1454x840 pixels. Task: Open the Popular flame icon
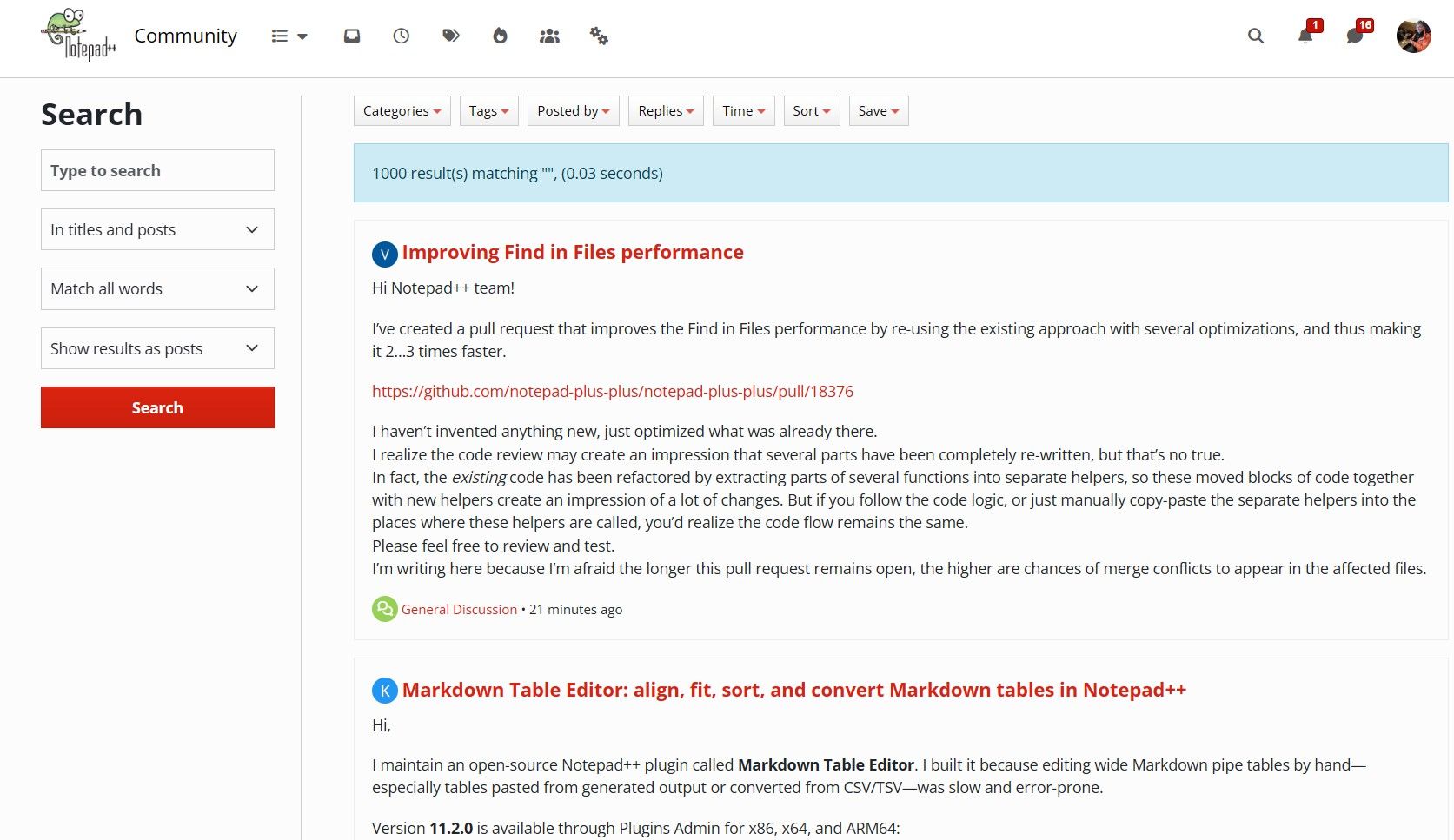(500, 36)
